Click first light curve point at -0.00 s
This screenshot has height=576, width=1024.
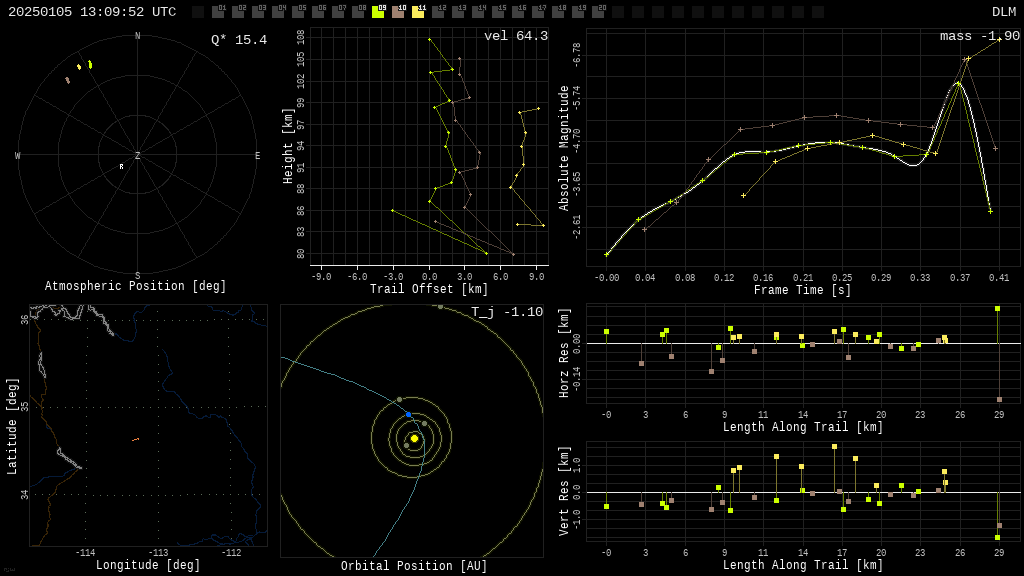coord(607,255)
